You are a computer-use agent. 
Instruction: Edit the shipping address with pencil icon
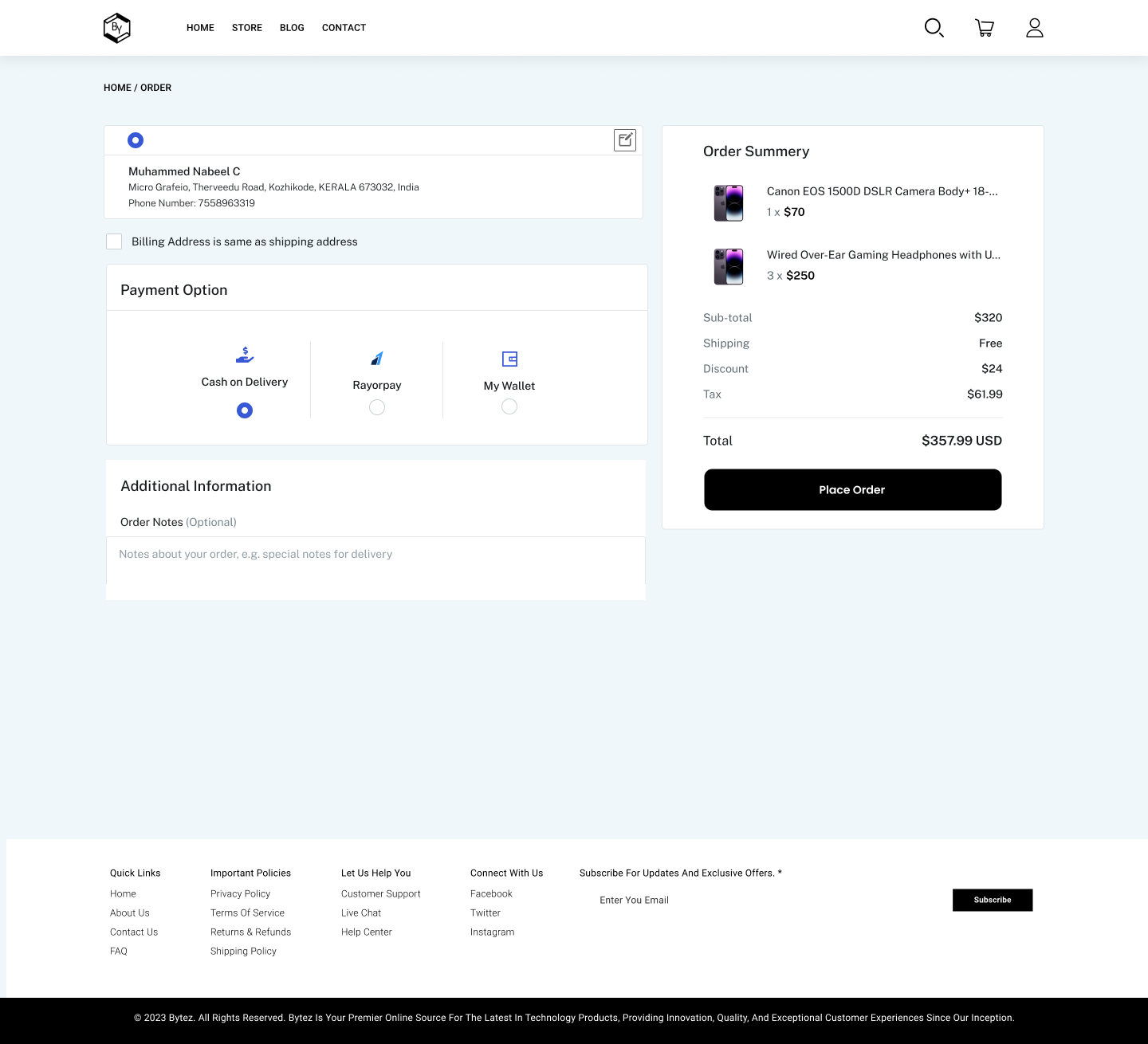point(625,140)
